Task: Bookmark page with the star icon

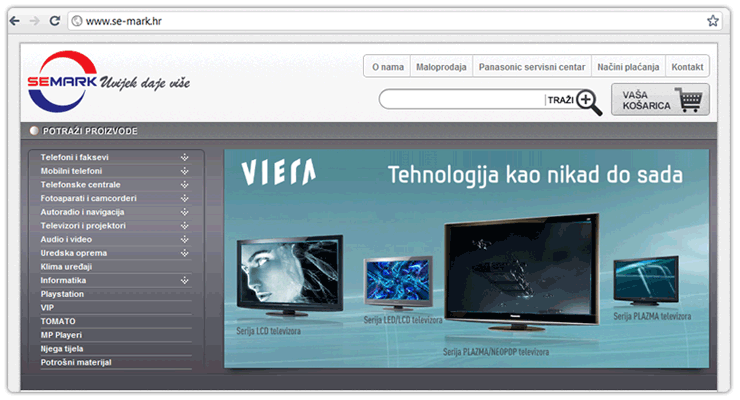Action: 713,21
